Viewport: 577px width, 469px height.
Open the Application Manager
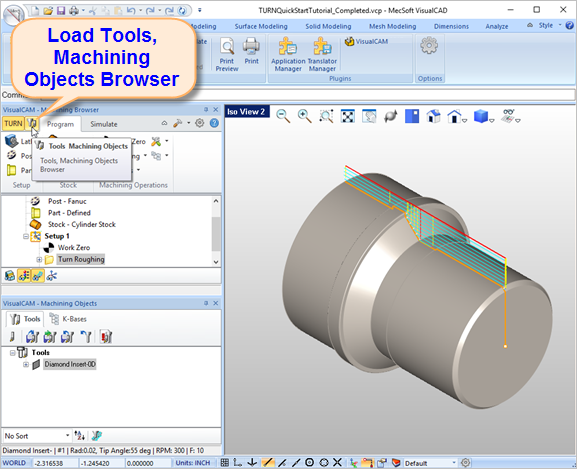288,54
